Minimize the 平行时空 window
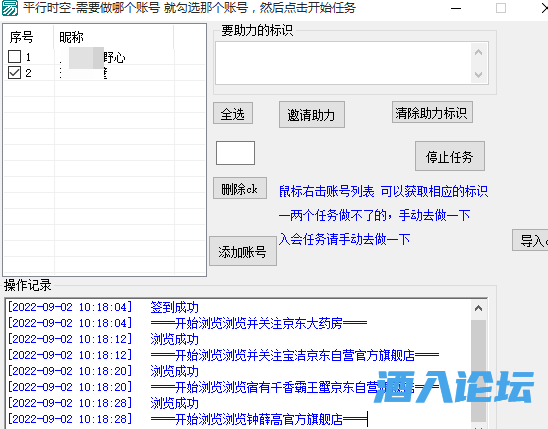548x429 pixels. 456,8
